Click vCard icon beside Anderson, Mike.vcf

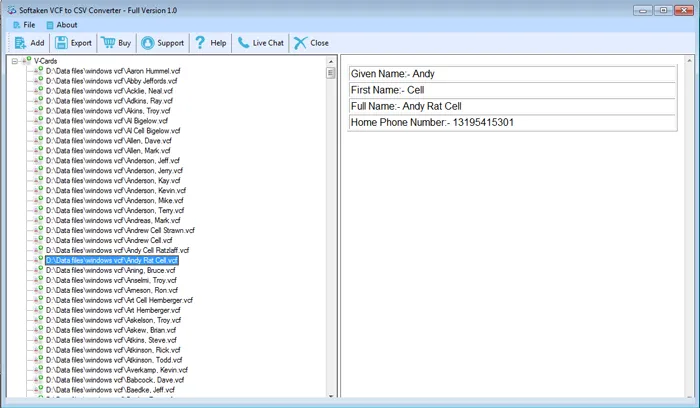coord(38,200)
